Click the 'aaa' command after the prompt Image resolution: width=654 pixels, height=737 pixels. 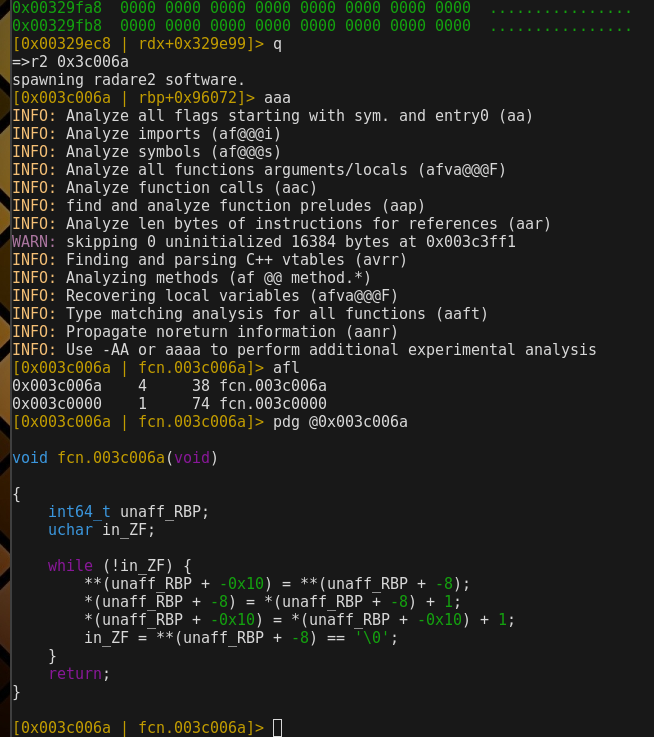(277, 98)
